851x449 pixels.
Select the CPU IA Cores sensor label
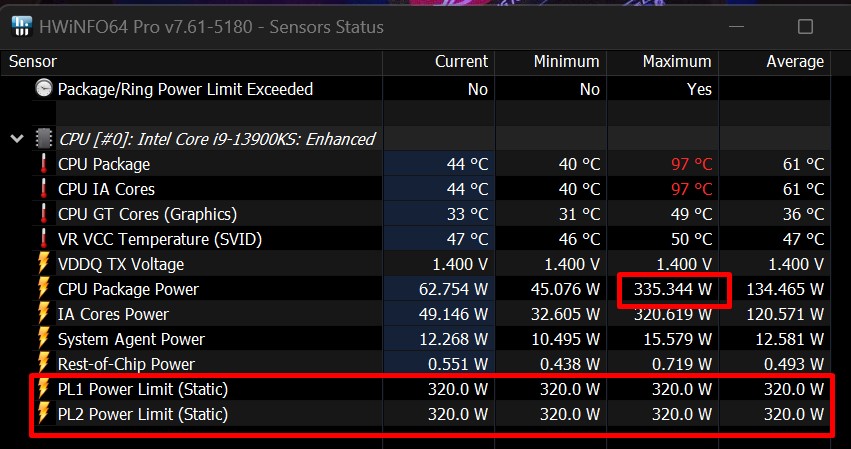tap(106, 189)
